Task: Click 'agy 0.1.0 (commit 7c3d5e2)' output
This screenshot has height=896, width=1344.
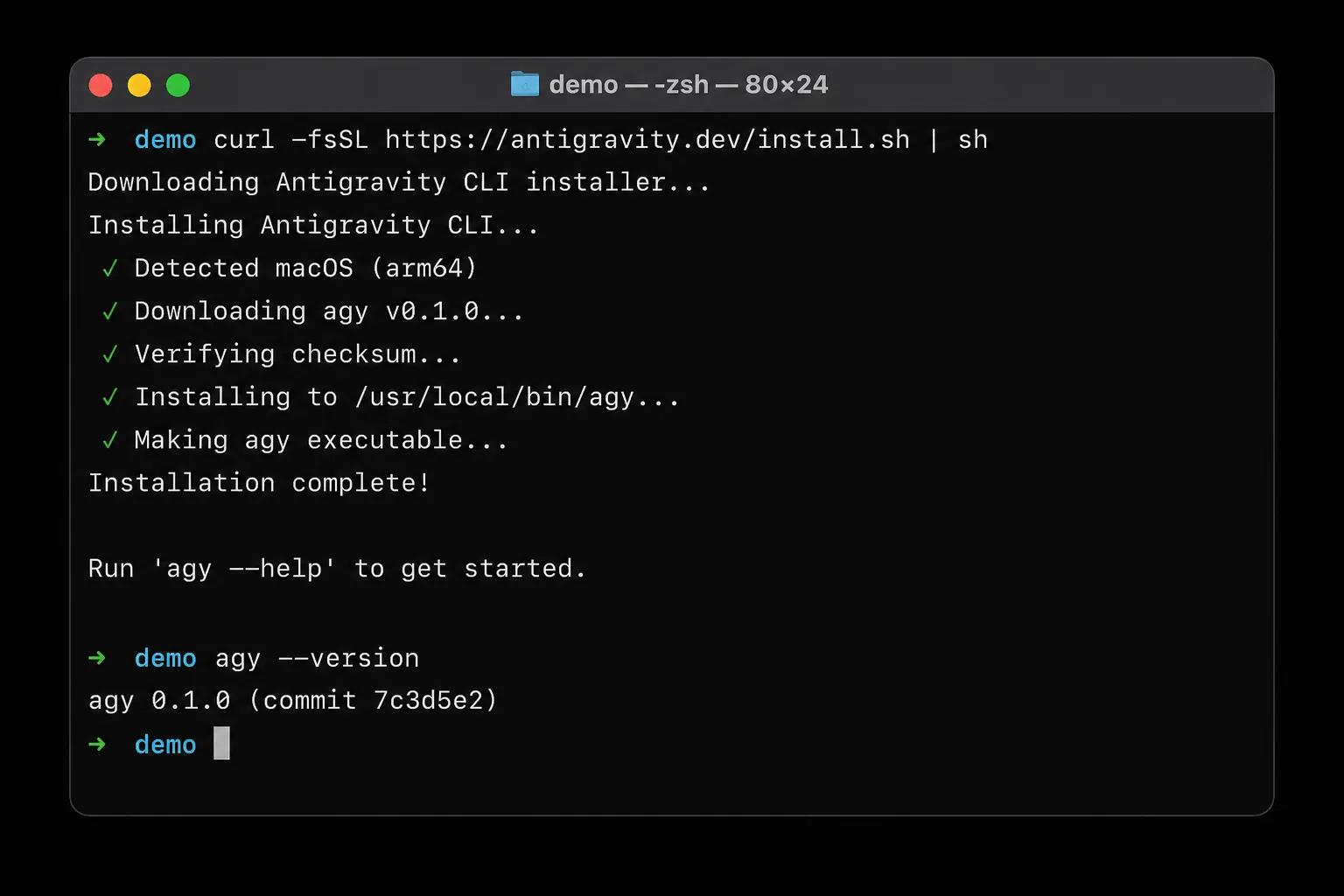Action: (293, 701)
